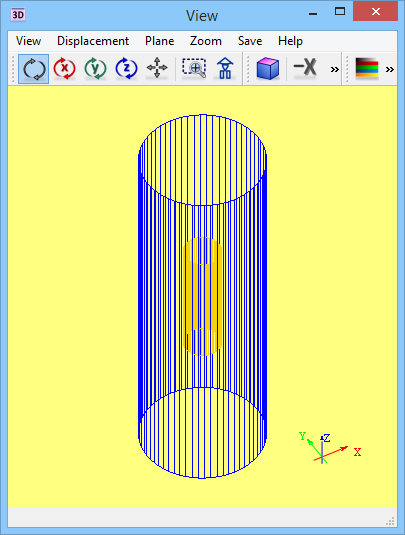Open the Save menu
405x535 pixels.
[250, 41]
